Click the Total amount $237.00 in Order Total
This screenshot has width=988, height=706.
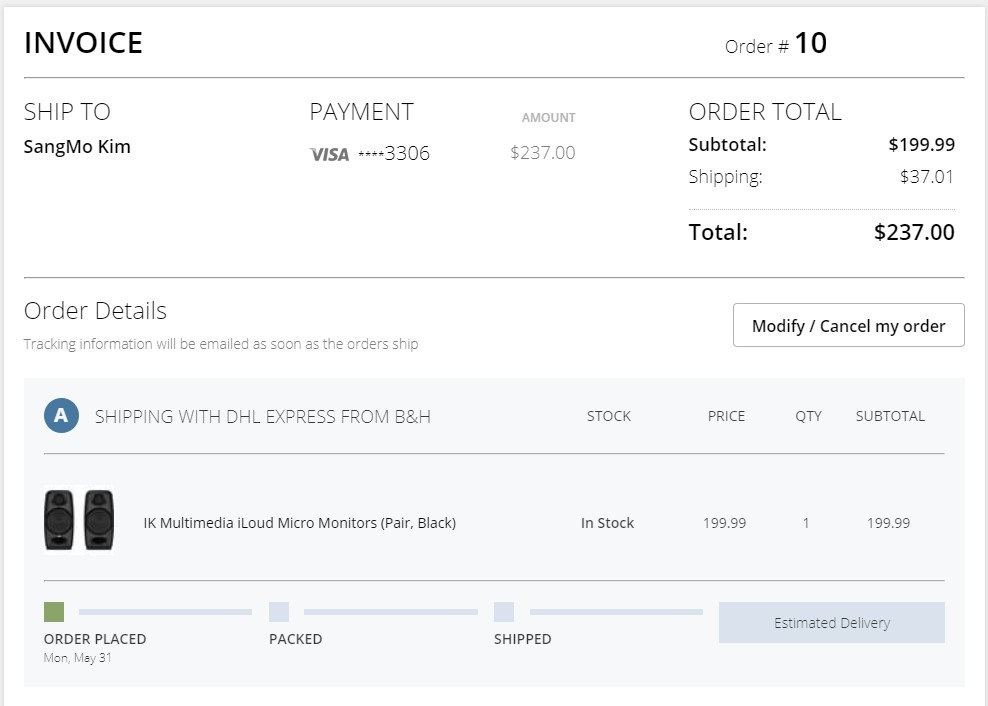pos(913,233)
